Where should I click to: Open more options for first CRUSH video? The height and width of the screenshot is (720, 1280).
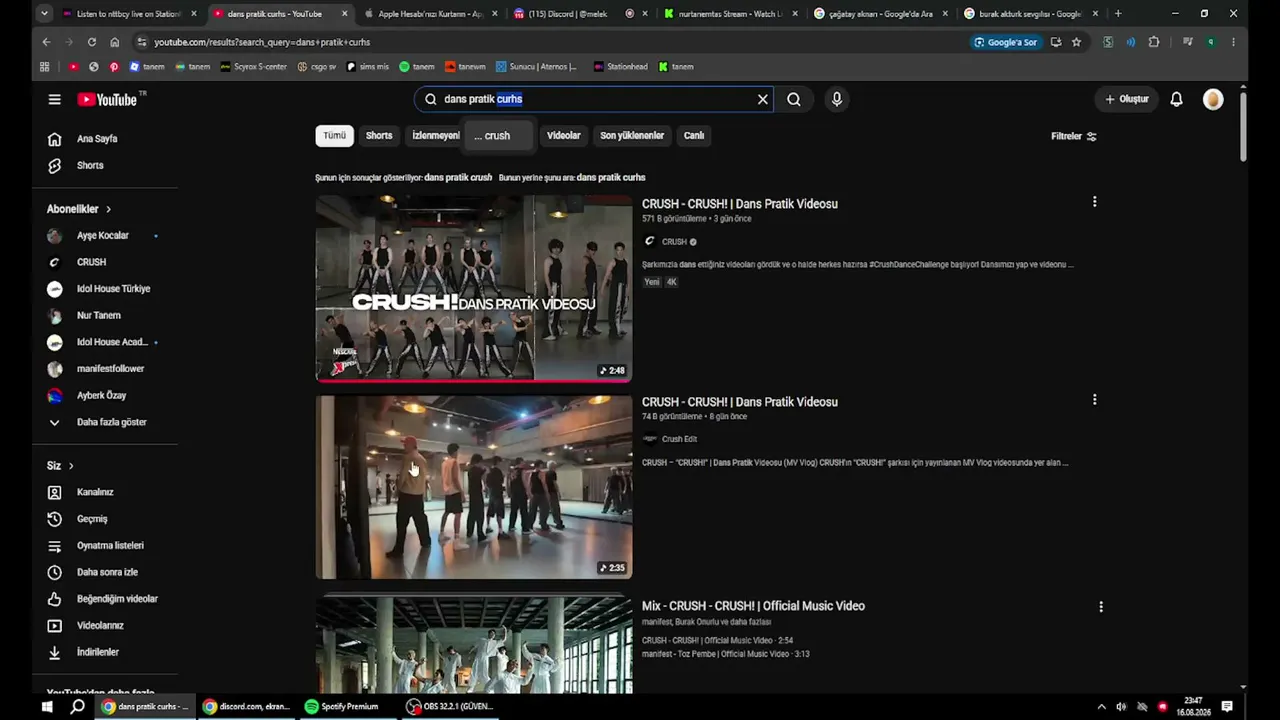1095,202
